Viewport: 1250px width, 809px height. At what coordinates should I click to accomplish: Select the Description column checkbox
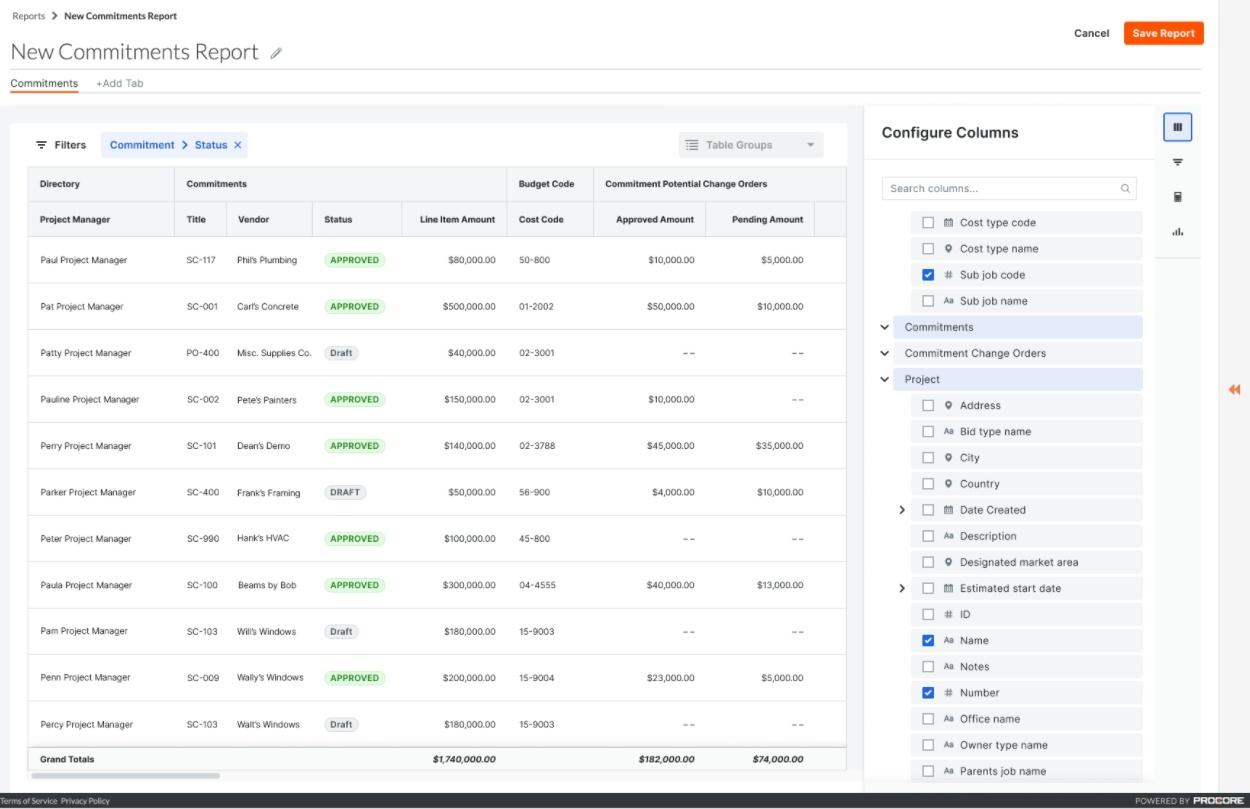(928, 536)
